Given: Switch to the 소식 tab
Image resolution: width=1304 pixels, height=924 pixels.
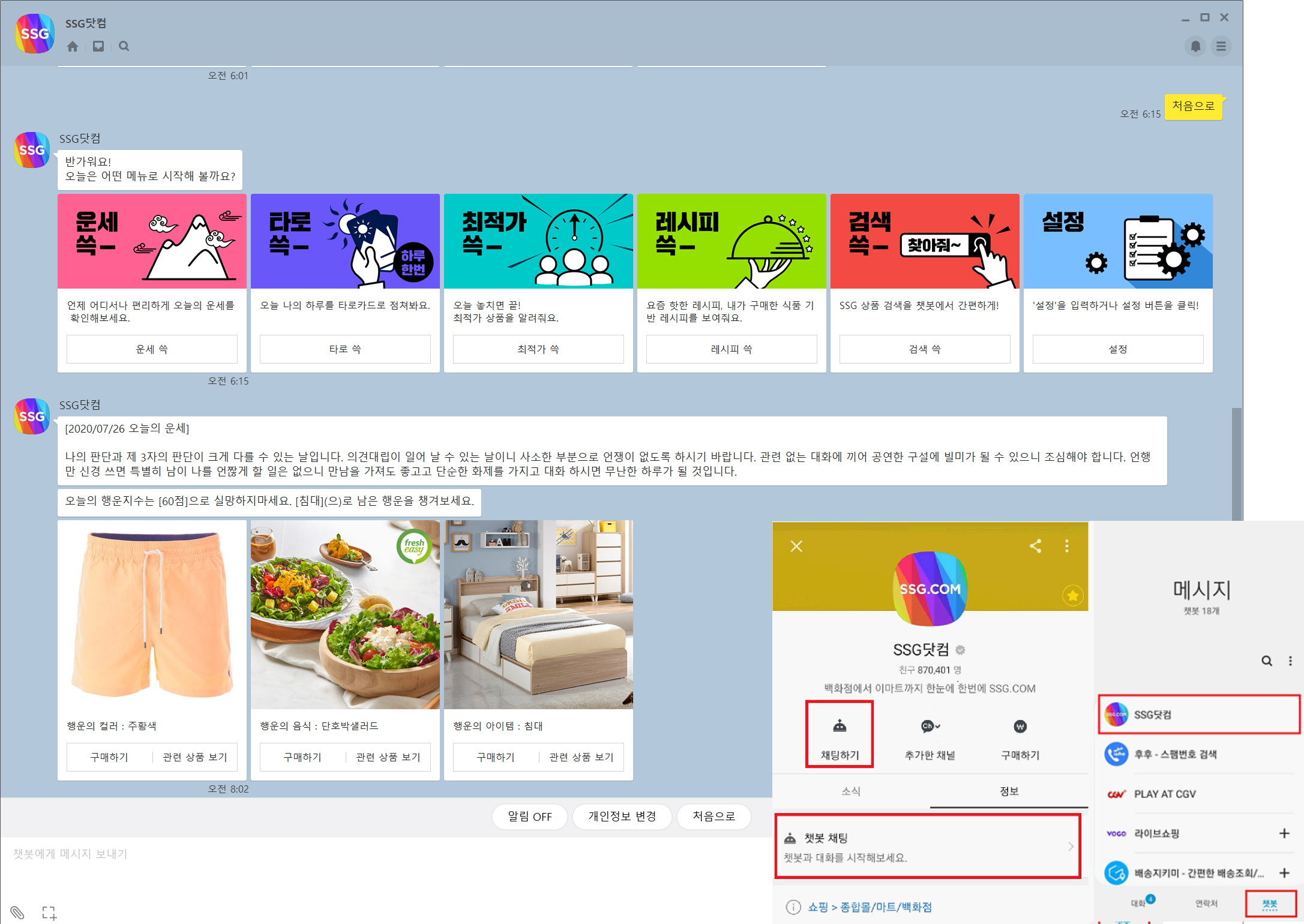Looking at the screenshot, I should [850, 791].
